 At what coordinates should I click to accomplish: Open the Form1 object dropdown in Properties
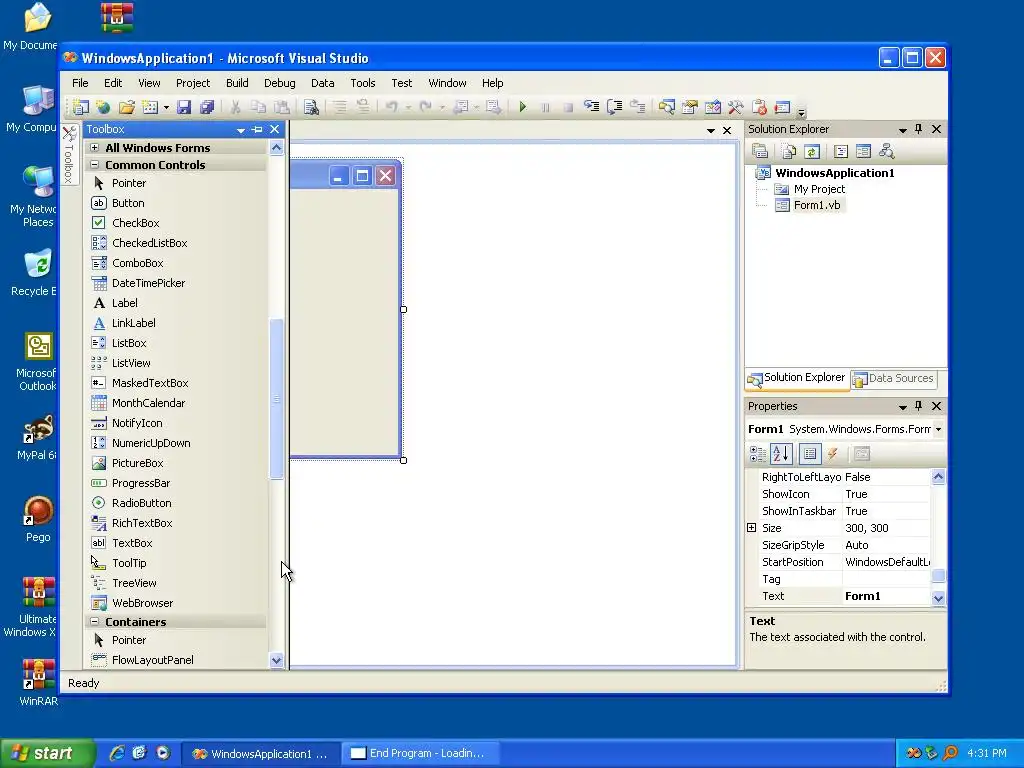click(x=938, y=429)
